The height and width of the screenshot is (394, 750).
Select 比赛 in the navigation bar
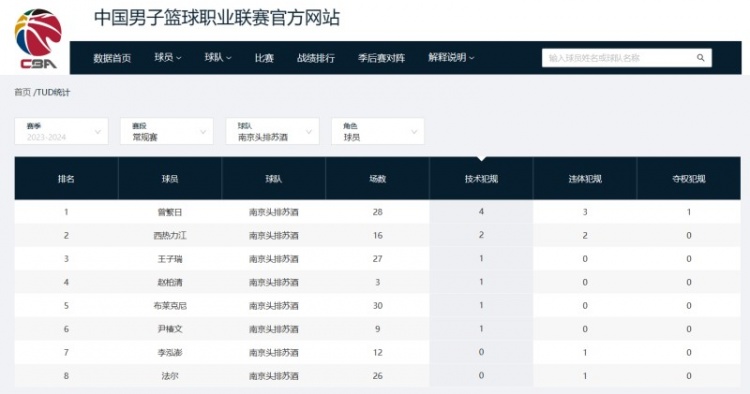tap(264, 58)
